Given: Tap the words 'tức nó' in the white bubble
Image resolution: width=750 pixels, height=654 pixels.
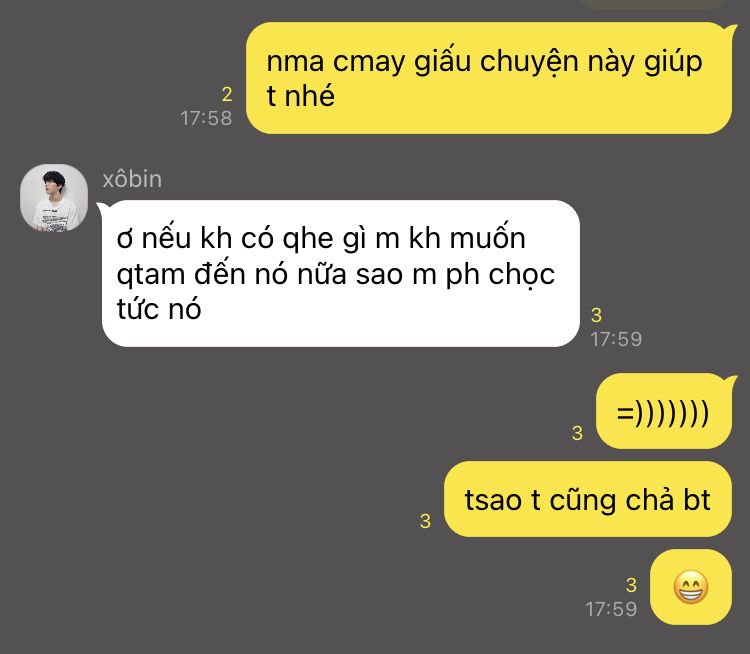Looking at the screenshot, I should pyautogui.click(x=159, y=309).
